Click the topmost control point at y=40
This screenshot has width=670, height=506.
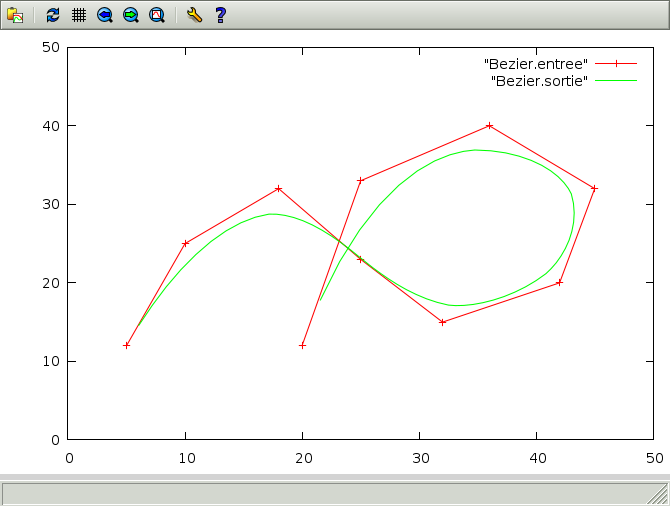click(489, 126)
